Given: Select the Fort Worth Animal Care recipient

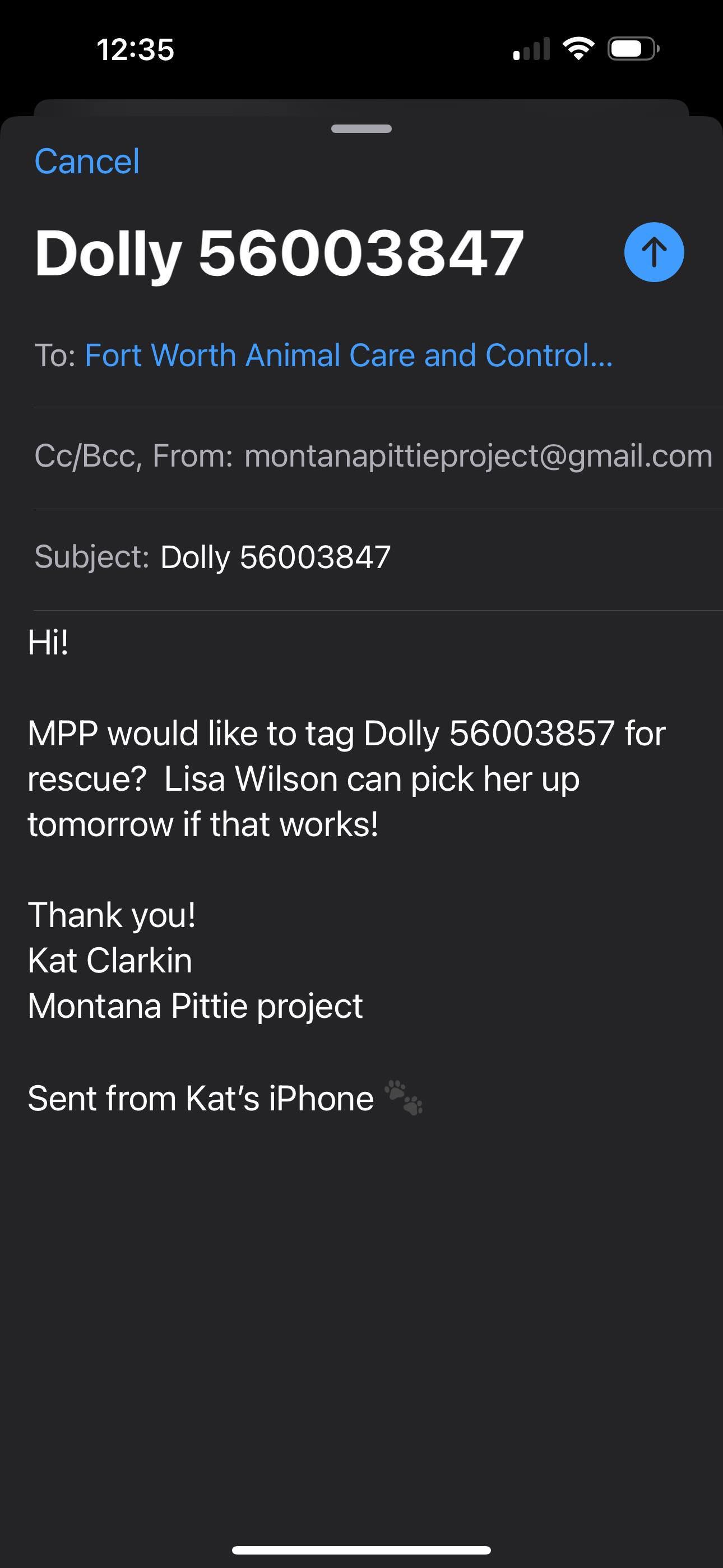Looking at the screenshot, I should click(348, 355).
